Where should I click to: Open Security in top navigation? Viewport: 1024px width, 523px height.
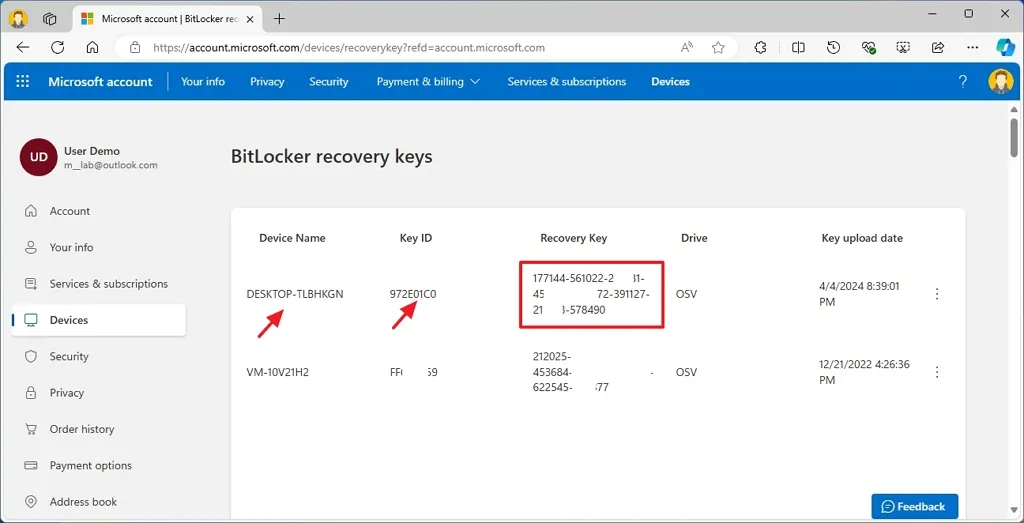328,82
